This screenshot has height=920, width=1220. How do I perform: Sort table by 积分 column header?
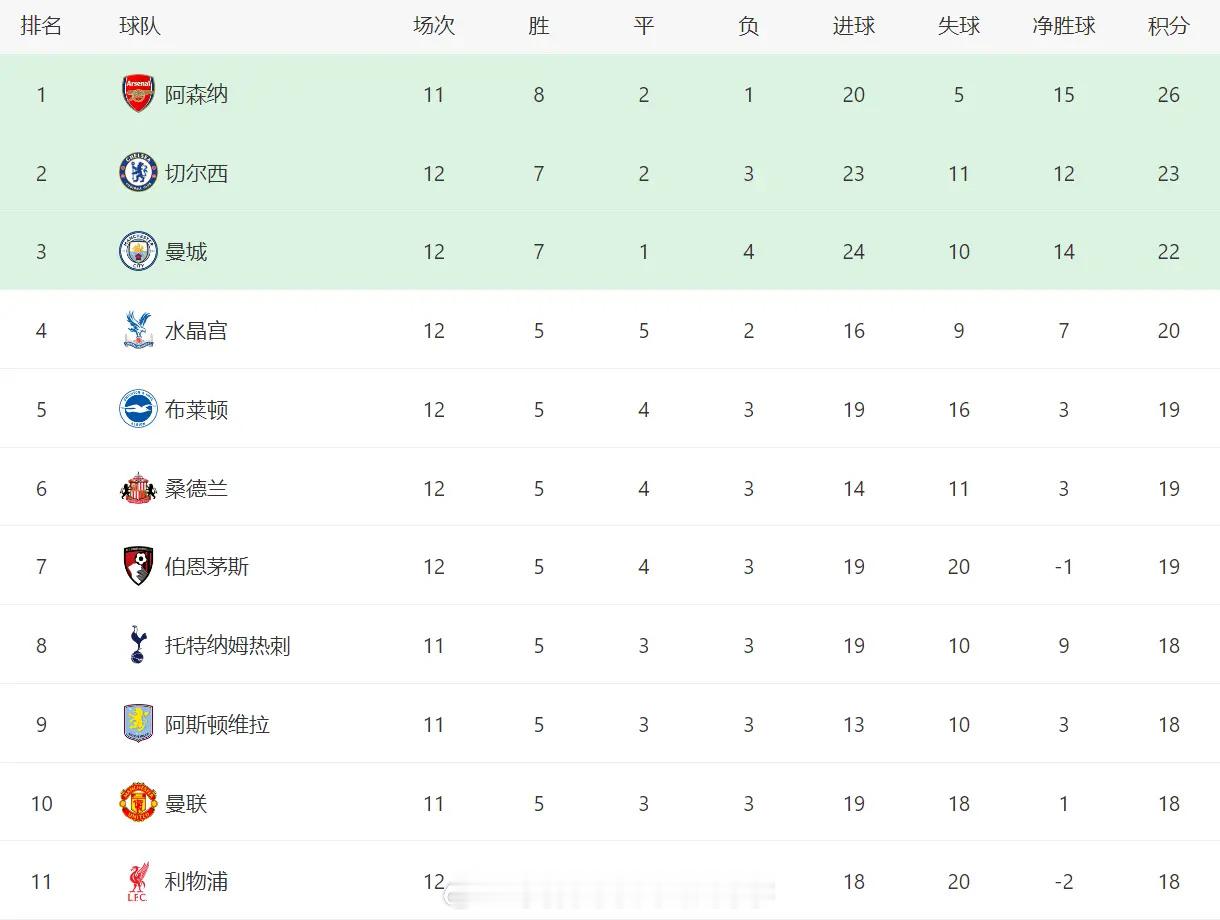1168,26
